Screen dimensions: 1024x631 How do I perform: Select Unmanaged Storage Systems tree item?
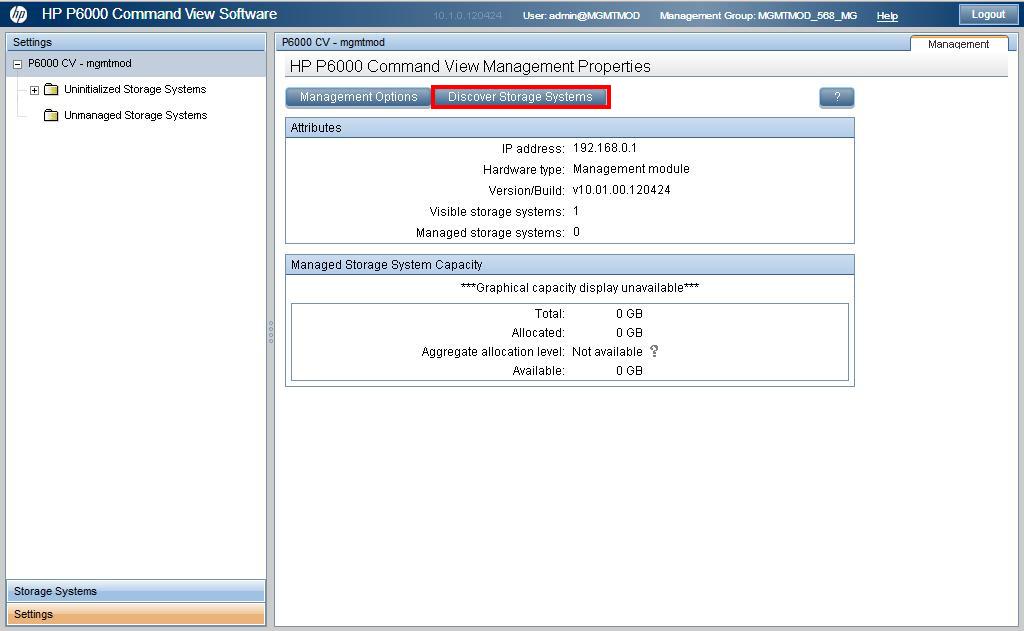click(x=135, y=115)
